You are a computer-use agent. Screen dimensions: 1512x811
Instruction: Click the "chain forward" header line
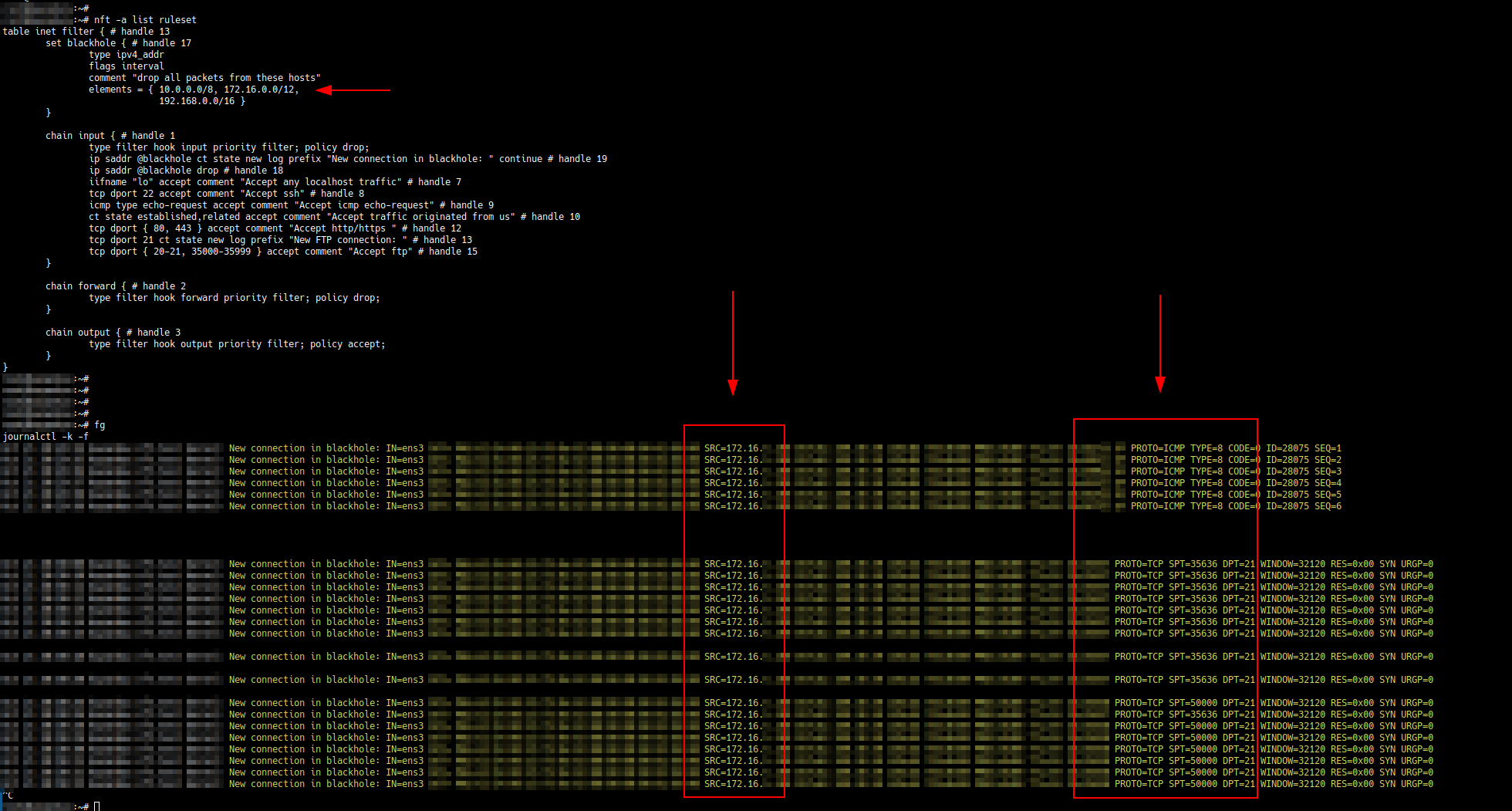click(x=115, y=286)
